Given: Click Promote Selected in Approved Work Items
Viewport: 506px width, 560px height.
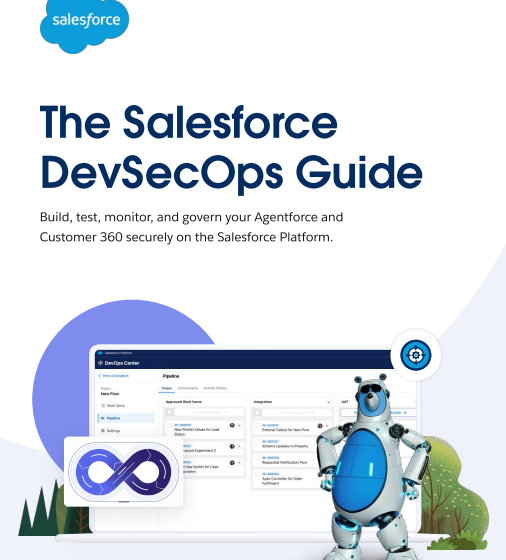Looking at the screenshot, I should point(209,412).
